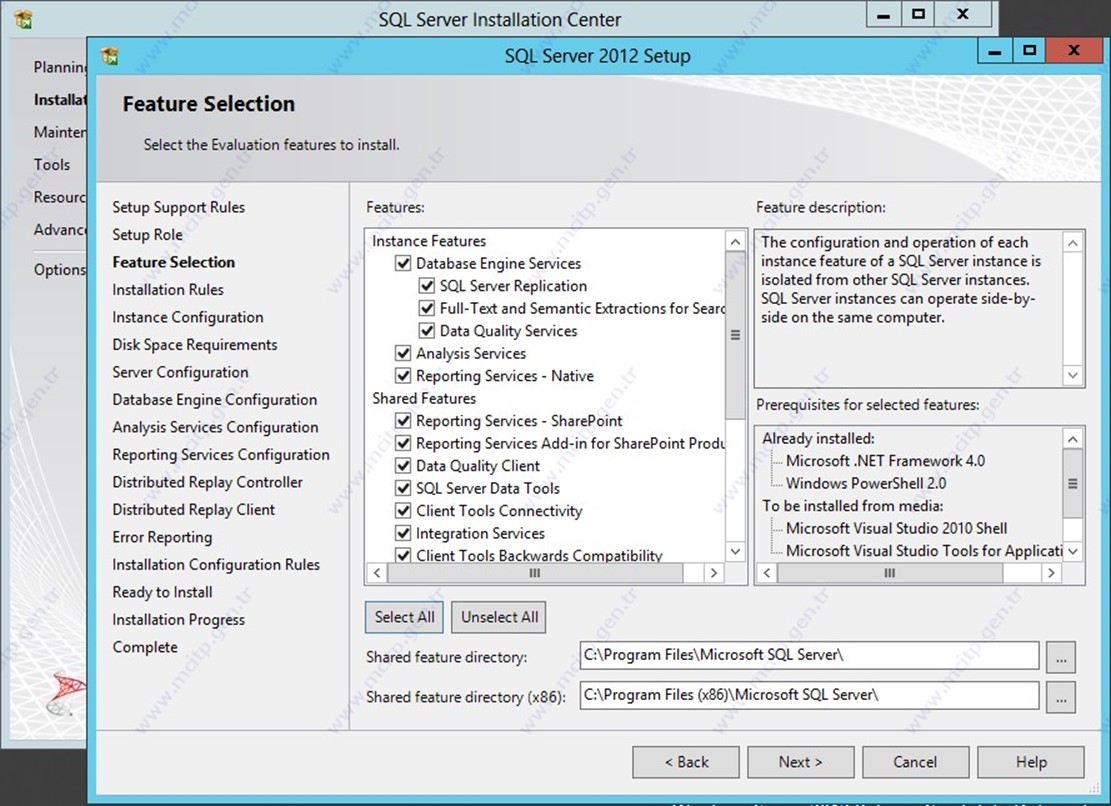Click the Features list scroll left arrow
The width and height of the screenshot is (1111, 806).
pos(378,572)
